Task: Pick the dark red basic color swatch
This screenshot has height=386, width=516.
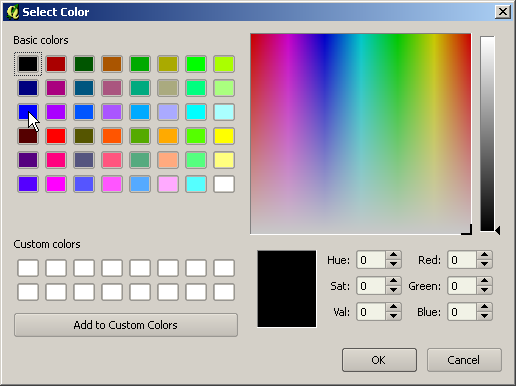Action: coord(56,64)
